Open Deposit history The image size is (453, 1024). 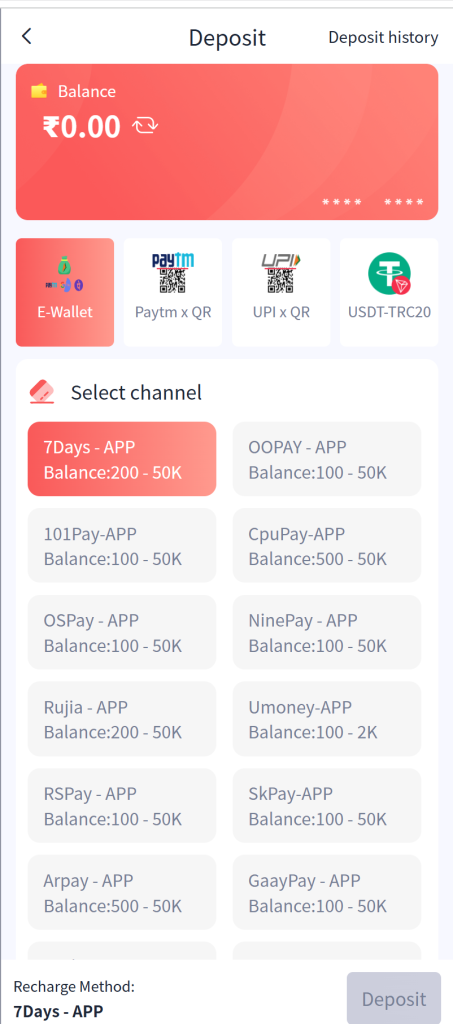point(383,37)
